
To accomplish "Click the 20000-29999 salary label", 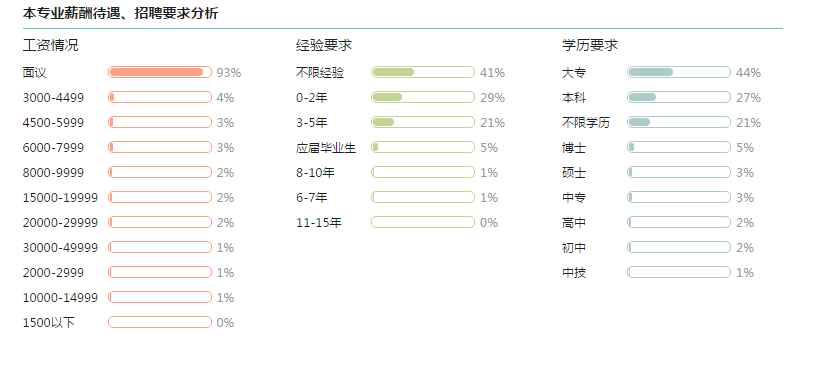I will (x=60, y=223).
